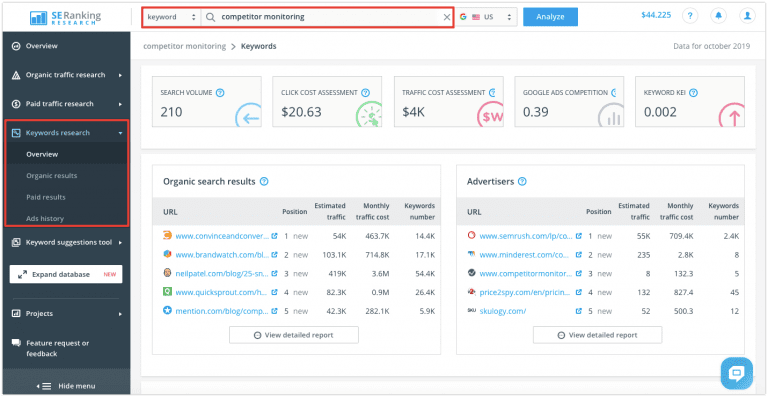Screen dimensions: 768x397
Task: Open external link icon for skulogy.com row
Action: pos(578,311)
